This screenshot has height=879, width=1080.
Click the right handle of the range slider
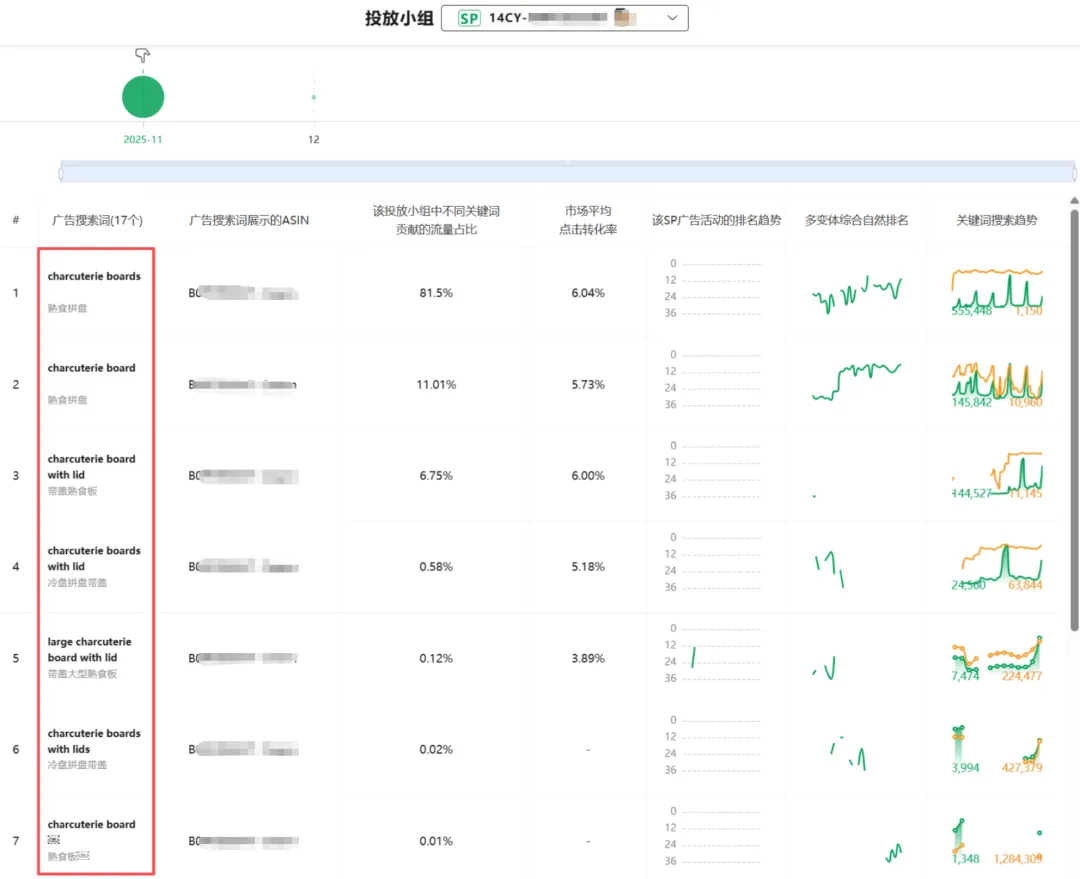coord(1074,174)
